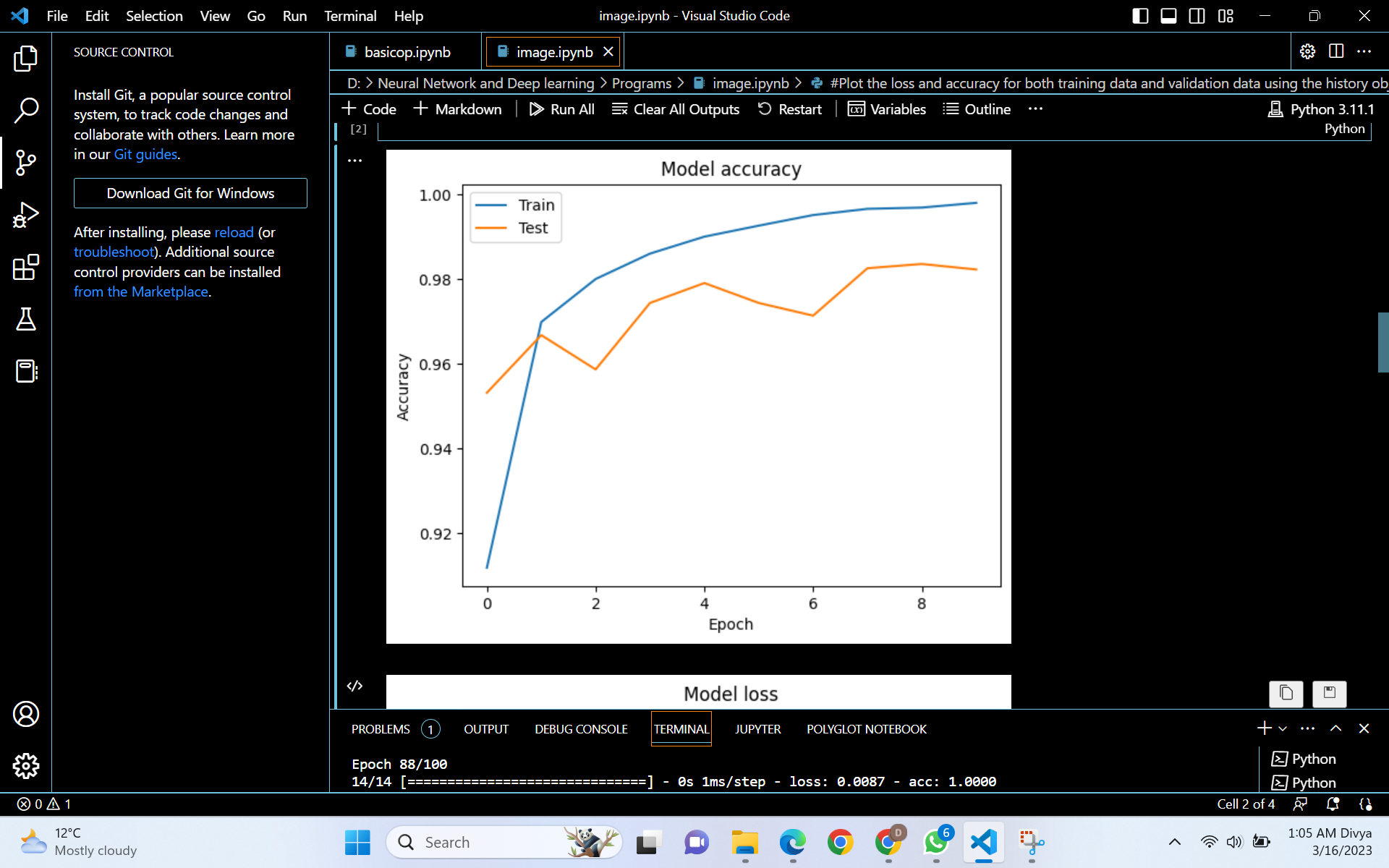
Task: Open the Manage settings gear
Action: point(26,765)
